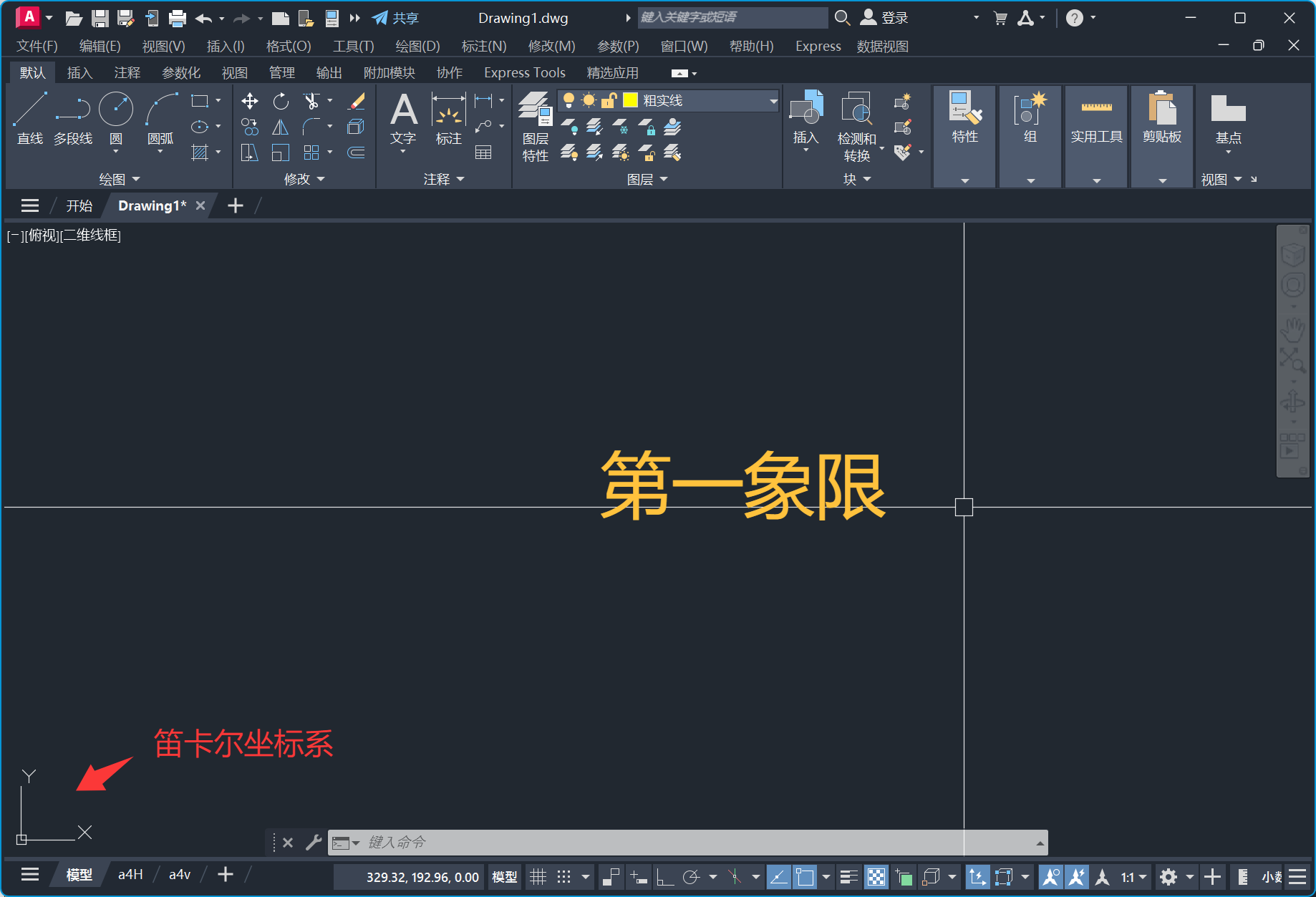This screenshot has width=1316, height=897.
Task: Choose the Rectangle draw tool
Action: pyautogui.click(x=200, y=101)
